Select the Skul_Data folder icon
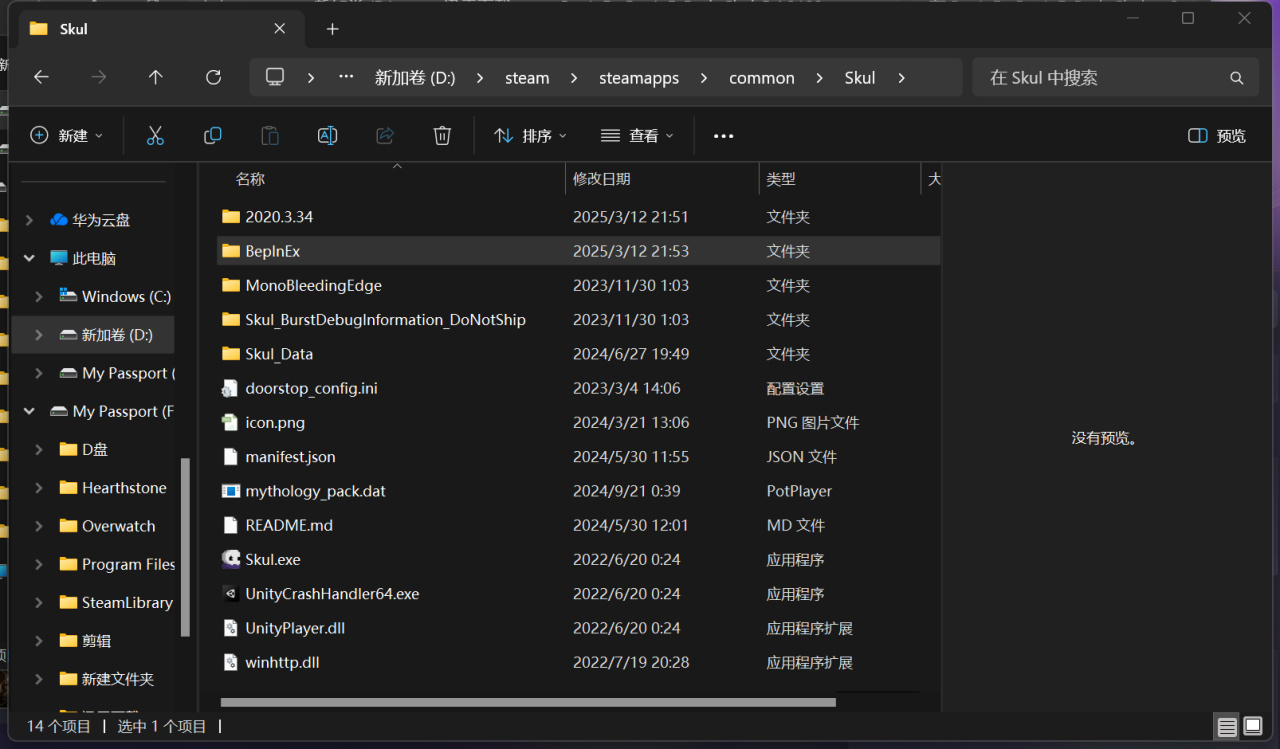The height and width of the screenshot is (749, 1280). (231, 354)
